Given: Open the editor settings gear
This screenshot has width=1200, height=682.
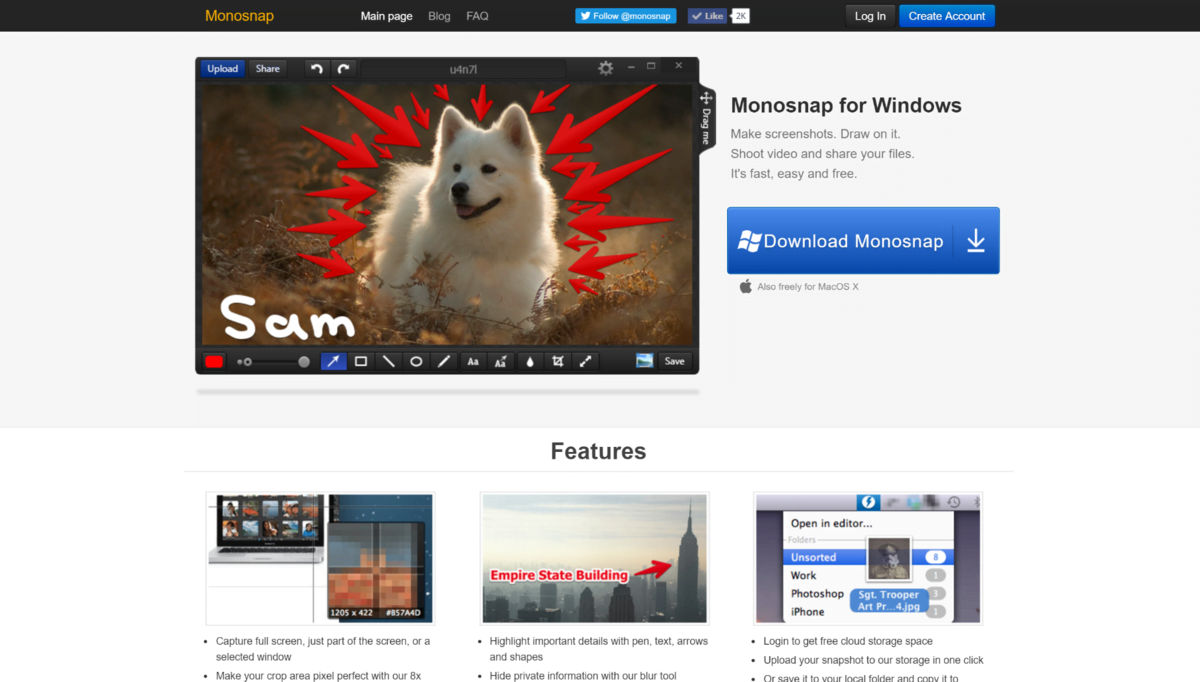Looking at the screenshot, I should pyautogui.click(x=606, y=68).
